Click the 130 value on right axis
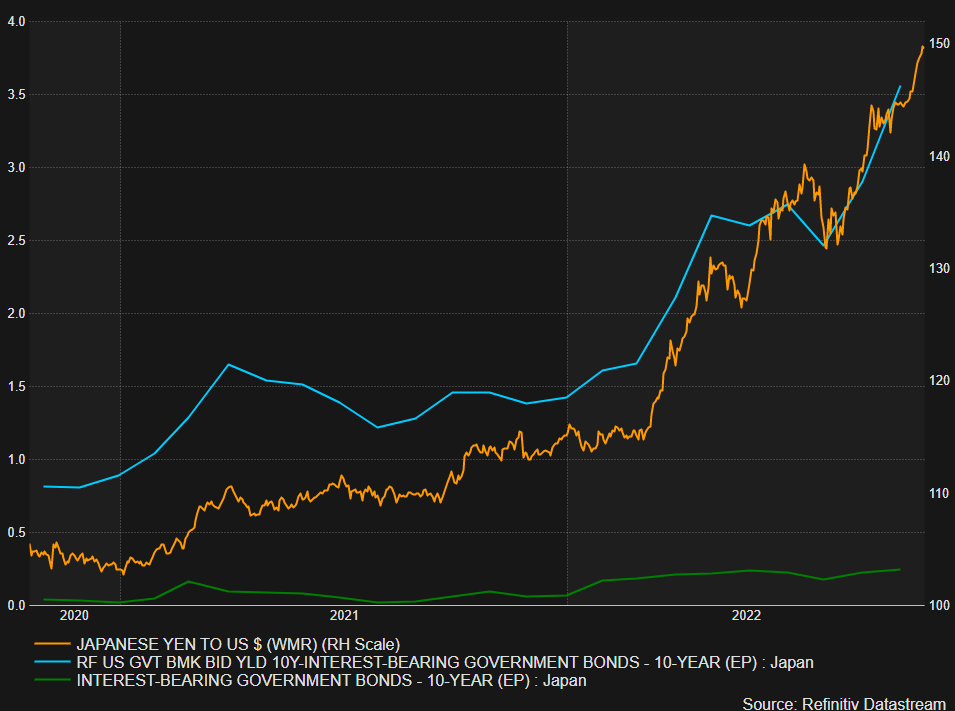Image resolution: width=955 pixels, height=711 pixels. (940, 268)
